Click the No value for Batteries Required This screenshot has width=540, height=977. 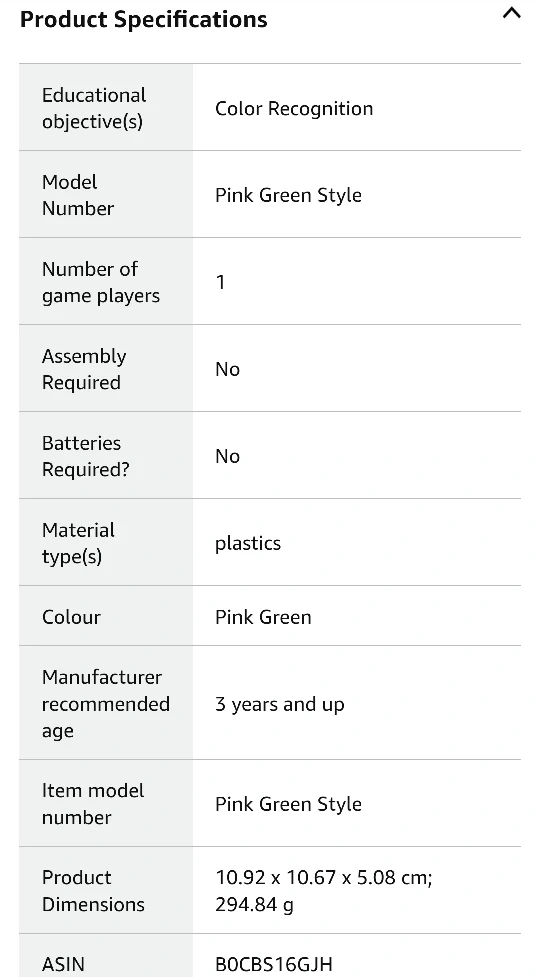(x=227, y=456)
